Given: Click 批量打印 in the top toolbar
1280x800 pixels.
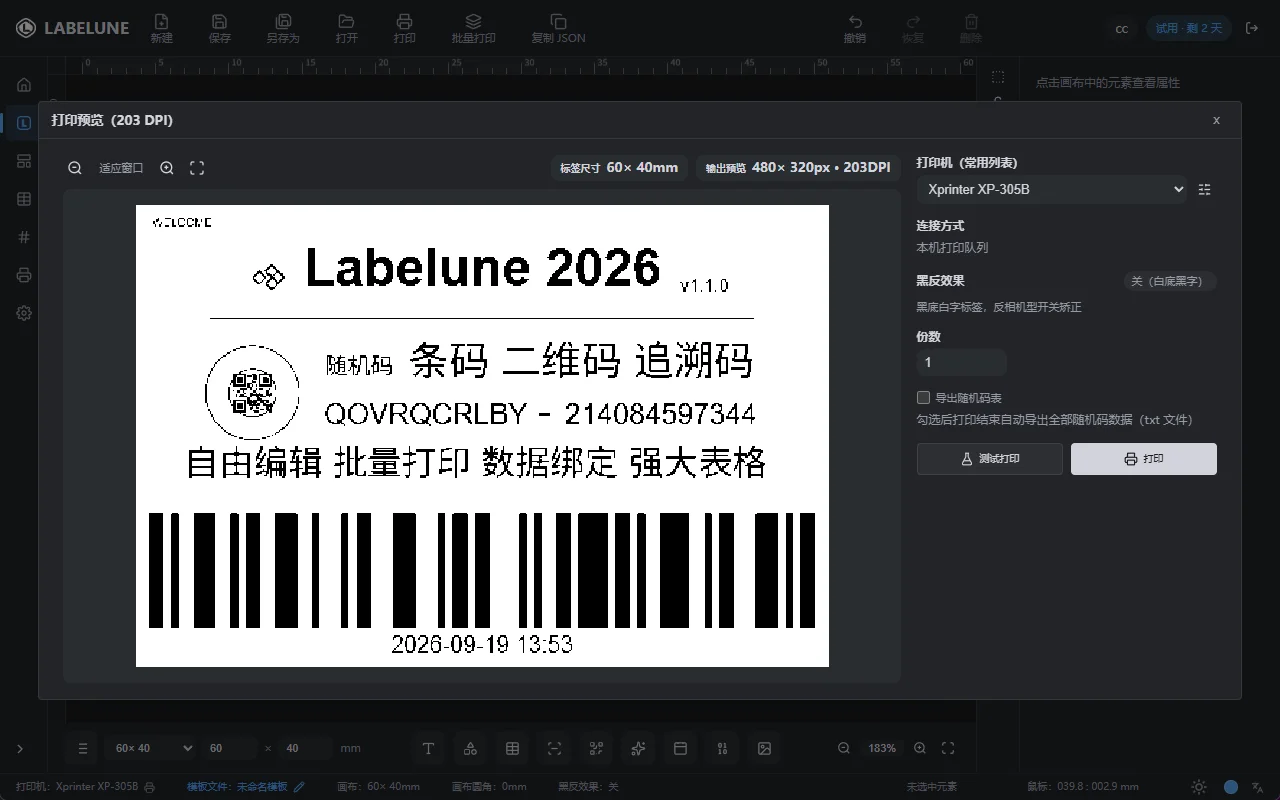Looking at the screenshot, I should pyautogui.click(x=473, y=28).
